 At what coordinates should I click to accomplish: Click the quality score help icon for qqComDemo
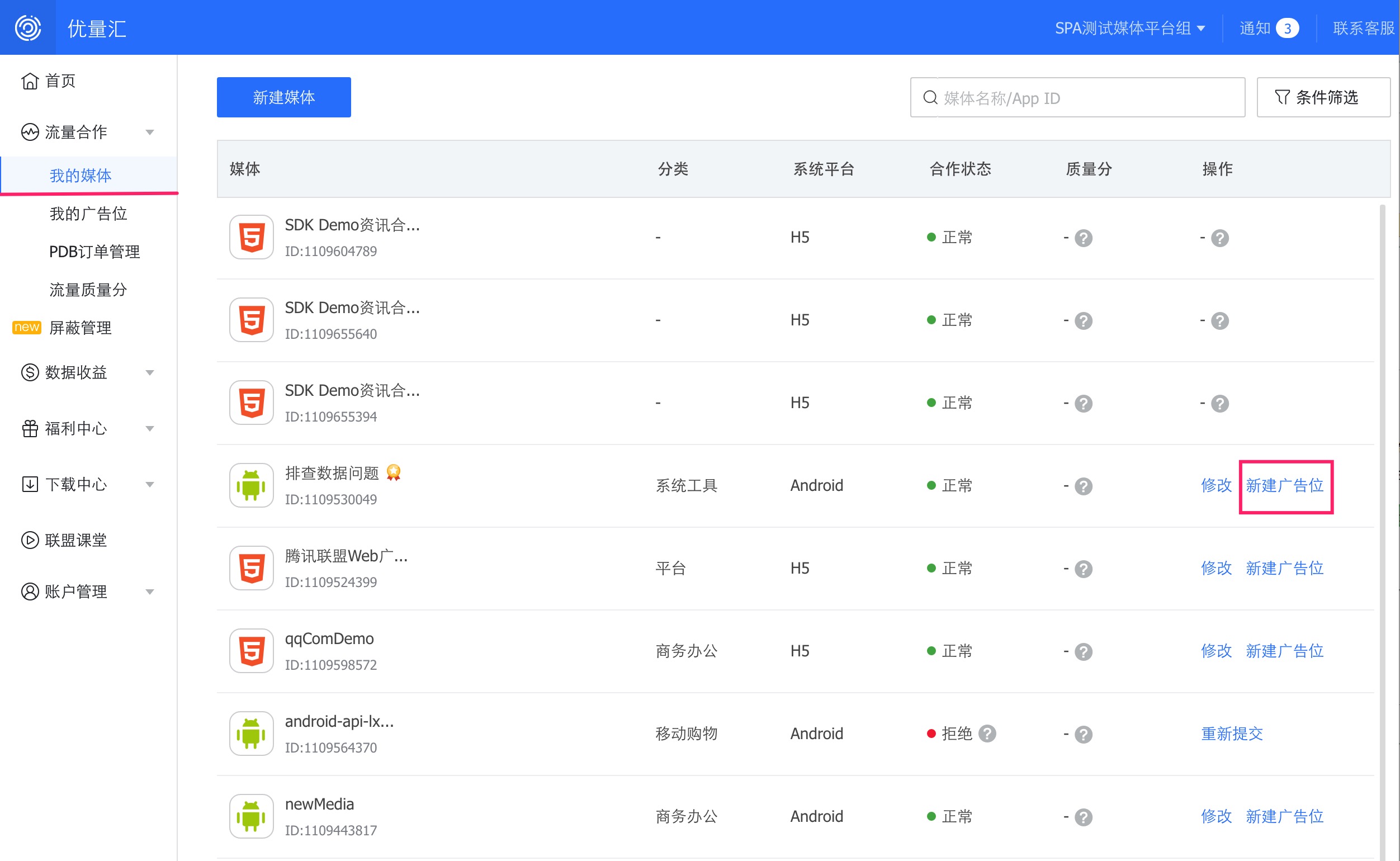(1084, 651)
